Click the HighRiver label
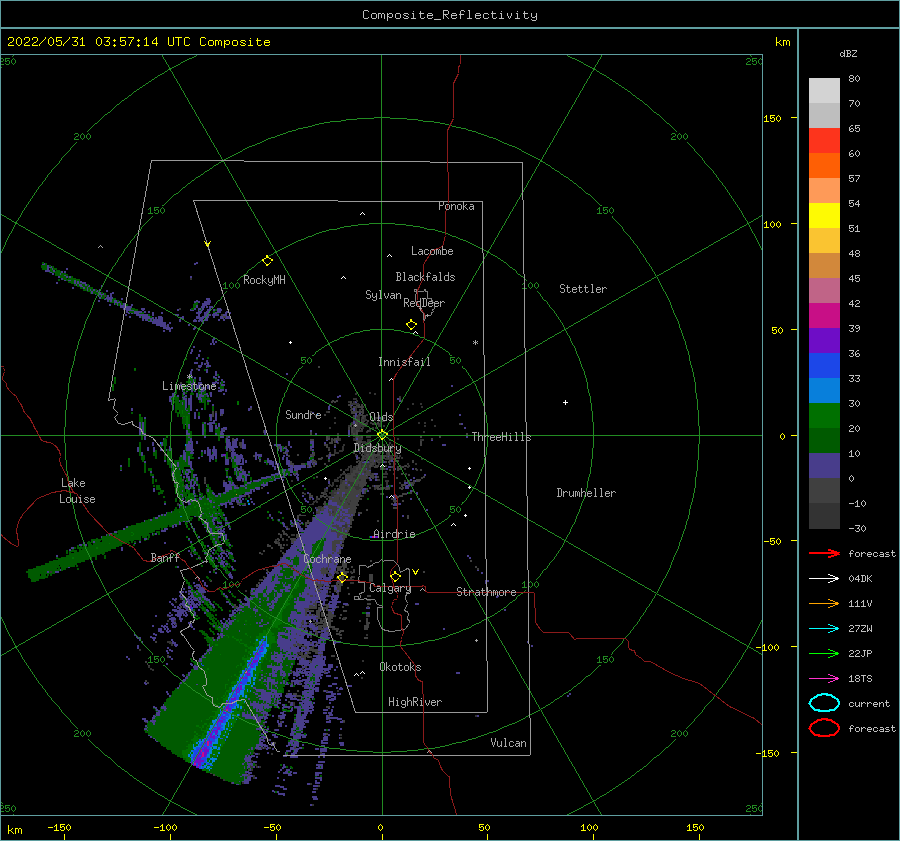 click(x=415, y=702)
